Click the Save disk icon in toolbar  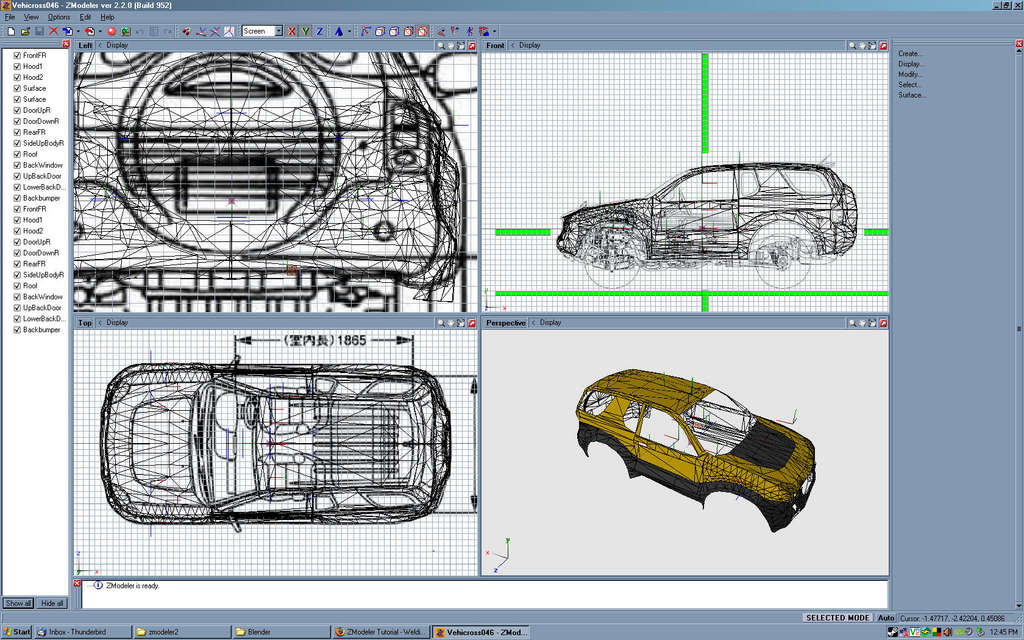[39, 31]
